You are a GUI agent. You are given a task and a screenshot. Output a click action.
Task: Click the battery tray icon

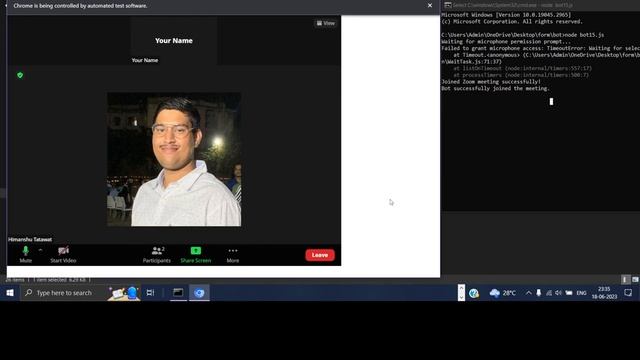click(569, 293)
